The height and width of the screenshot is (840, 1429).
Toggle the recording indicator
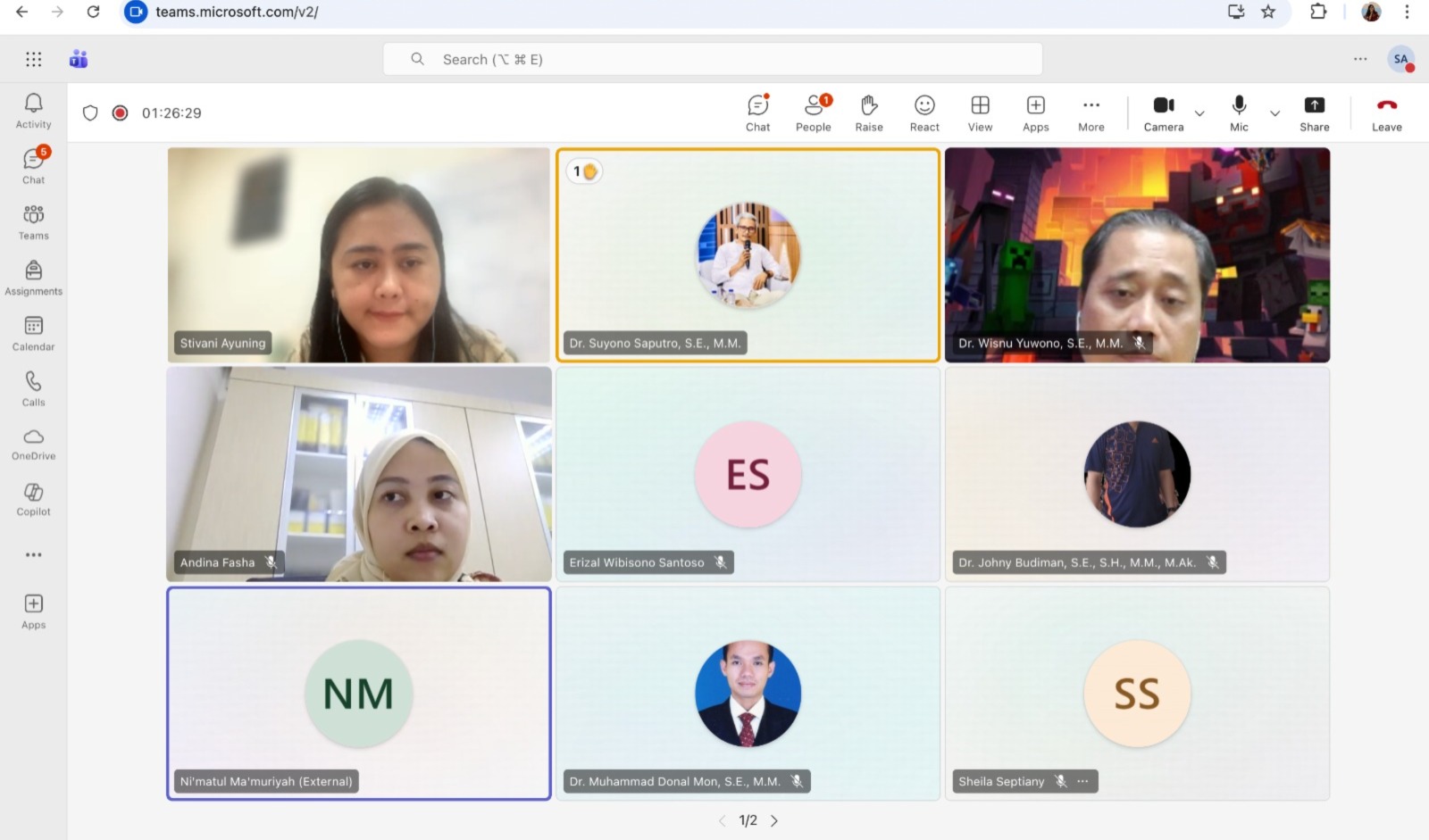pos(120,112)
